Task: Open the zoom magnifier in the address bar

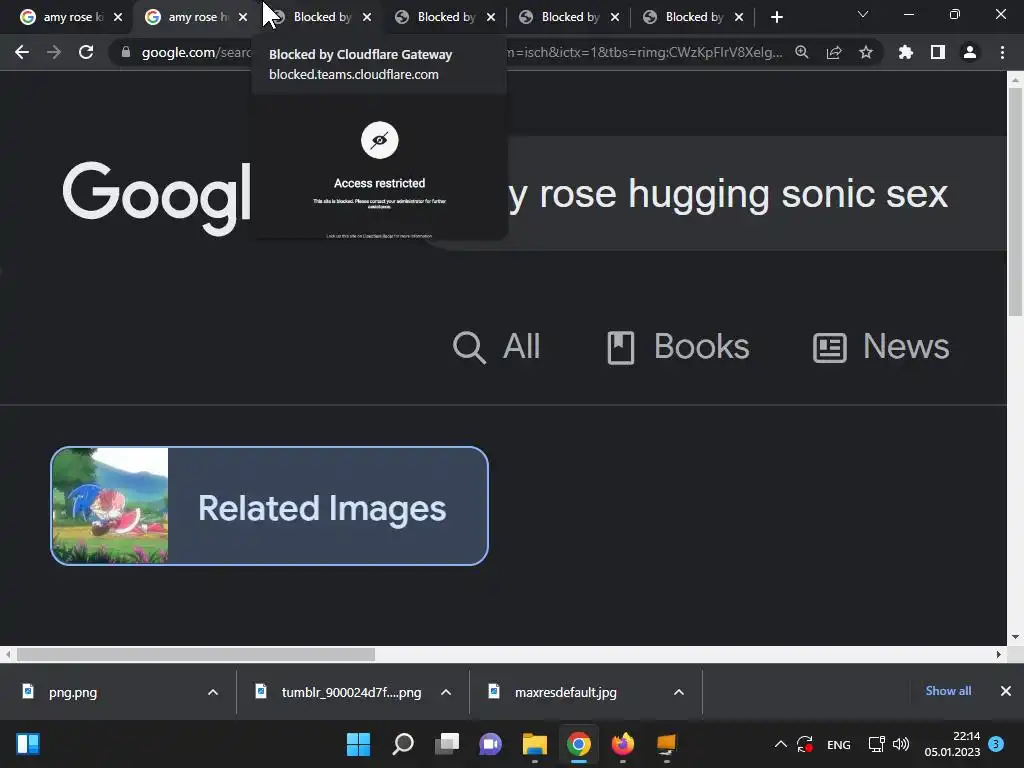Action: pyautogui.click(x=802, y=52)
